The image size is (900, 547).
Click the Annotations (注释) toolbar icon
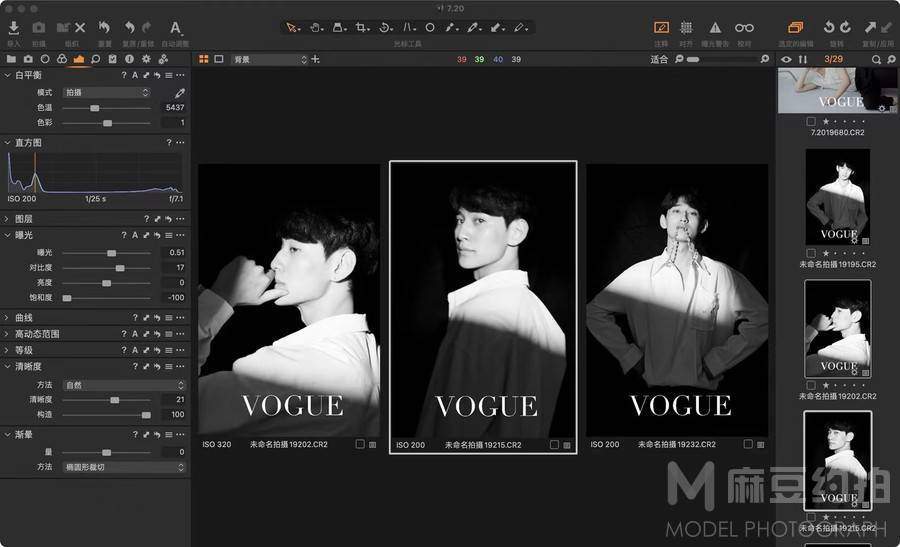click(x=661, y=28)
